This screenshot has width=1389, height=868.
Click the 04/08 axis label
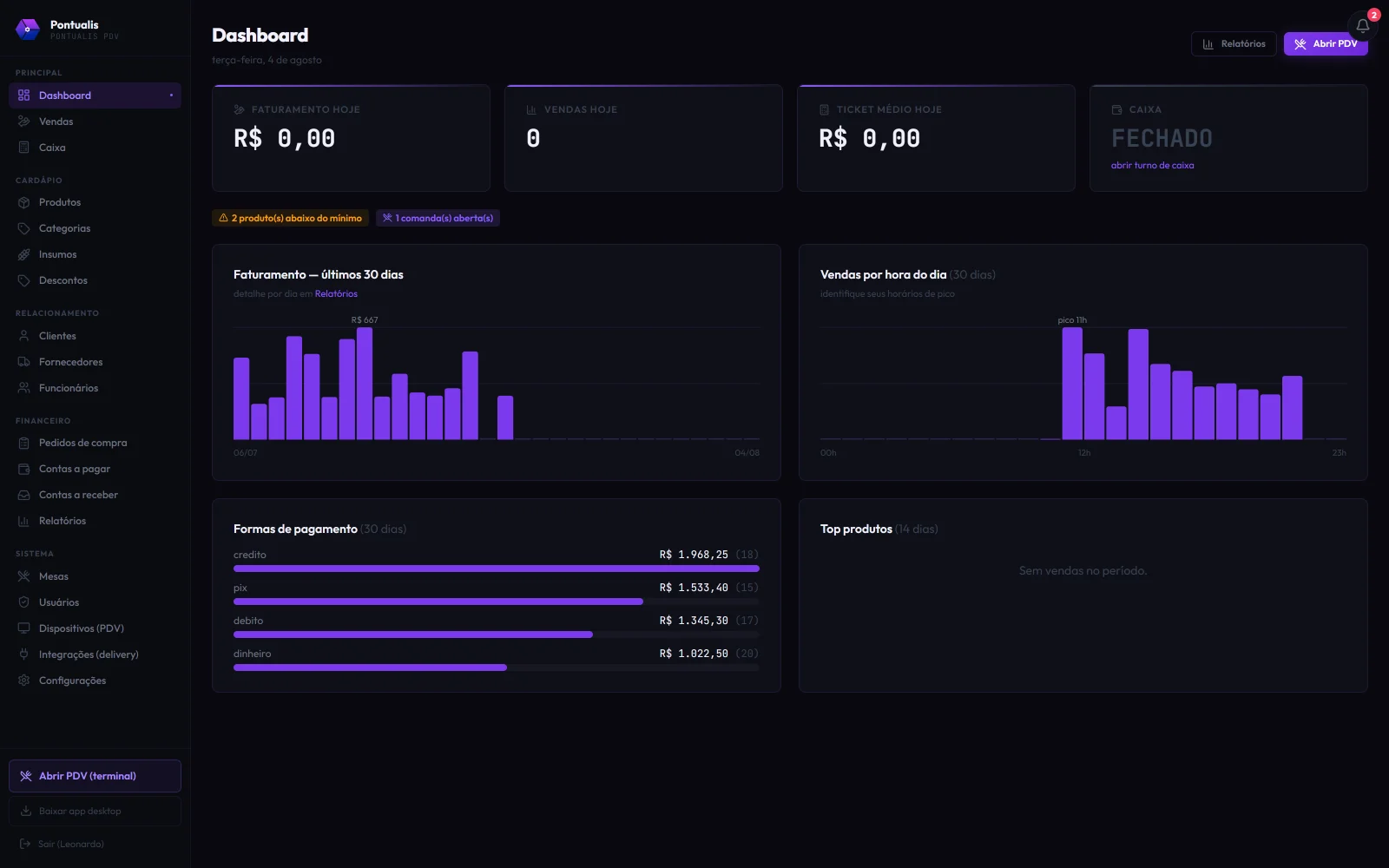(747, 453)
